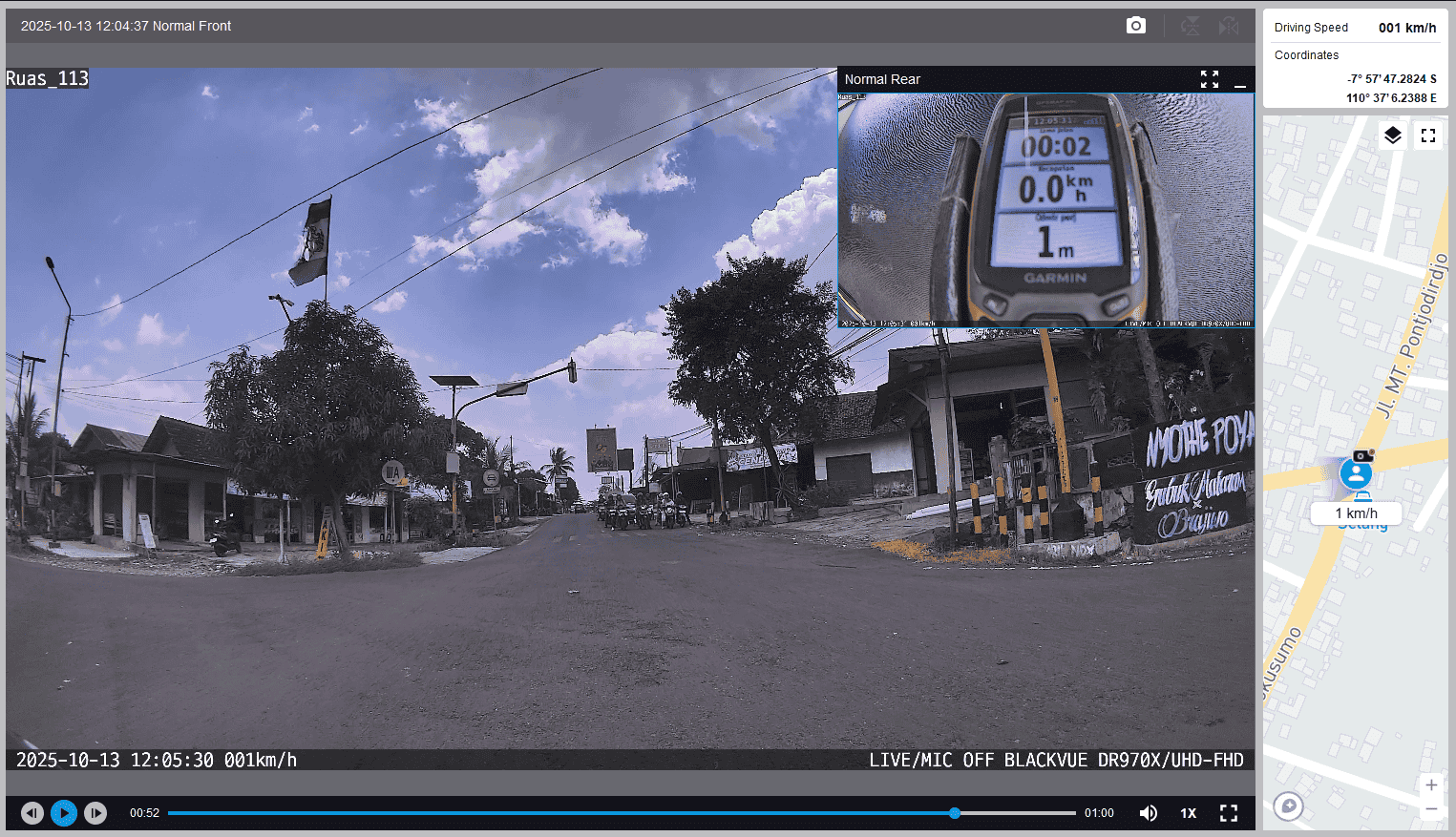The width and height of the screenshot is (1456, 837).
Task: Enter fullscreen video playback
Action: click(x=1228, y=813)
